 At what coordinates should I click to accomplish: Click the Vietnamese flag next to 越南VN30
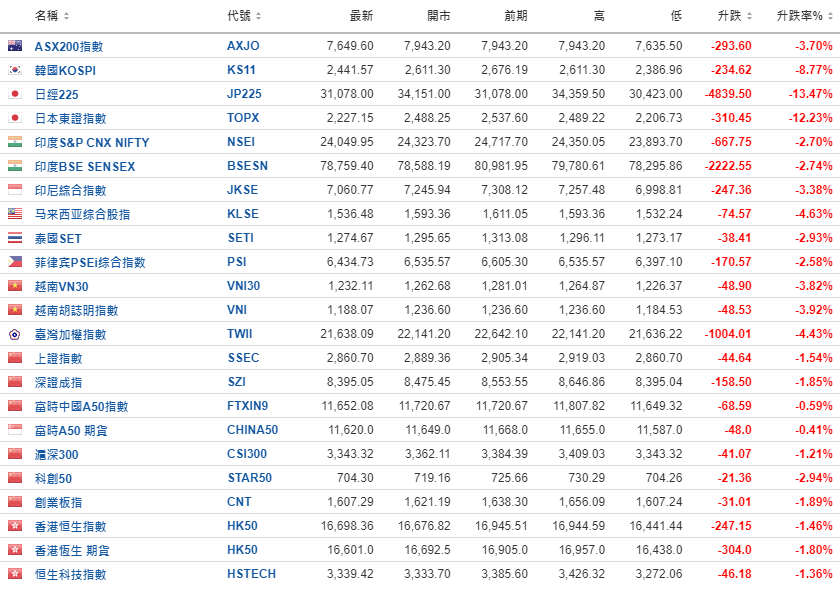pyautogui.click(x=15, y=286)
